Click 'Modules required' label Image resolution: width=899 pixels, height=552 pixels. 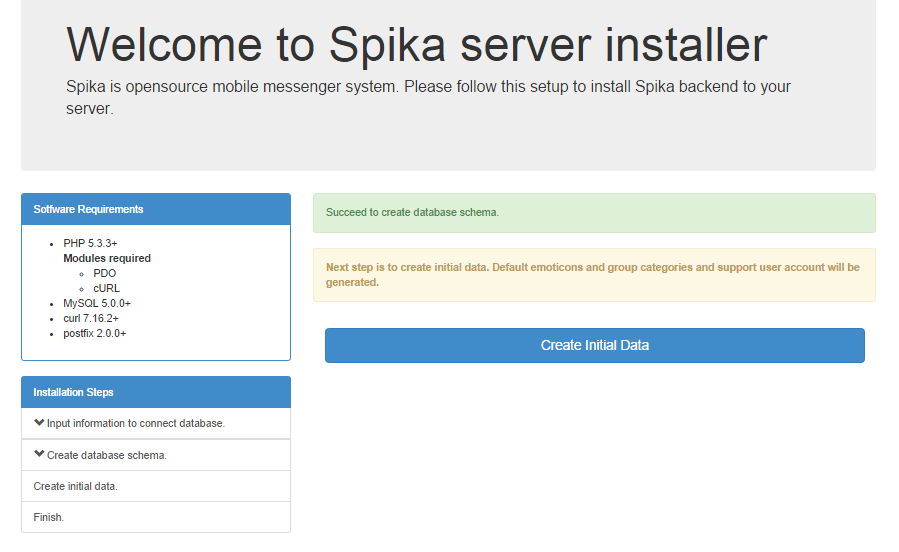click(107, 258)
